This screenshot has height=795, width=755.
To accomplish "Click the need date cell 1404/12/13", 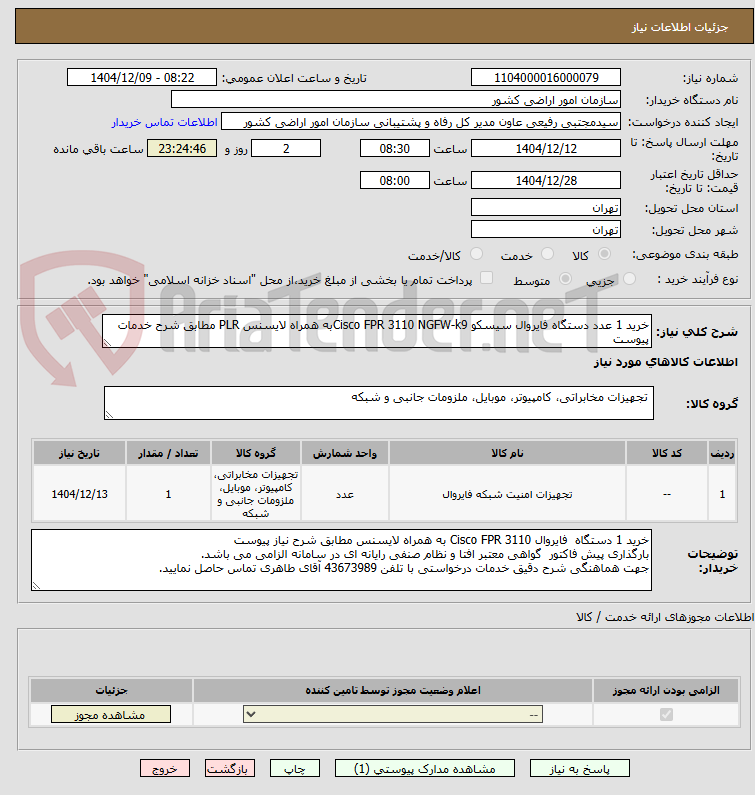I will (80, 494).
